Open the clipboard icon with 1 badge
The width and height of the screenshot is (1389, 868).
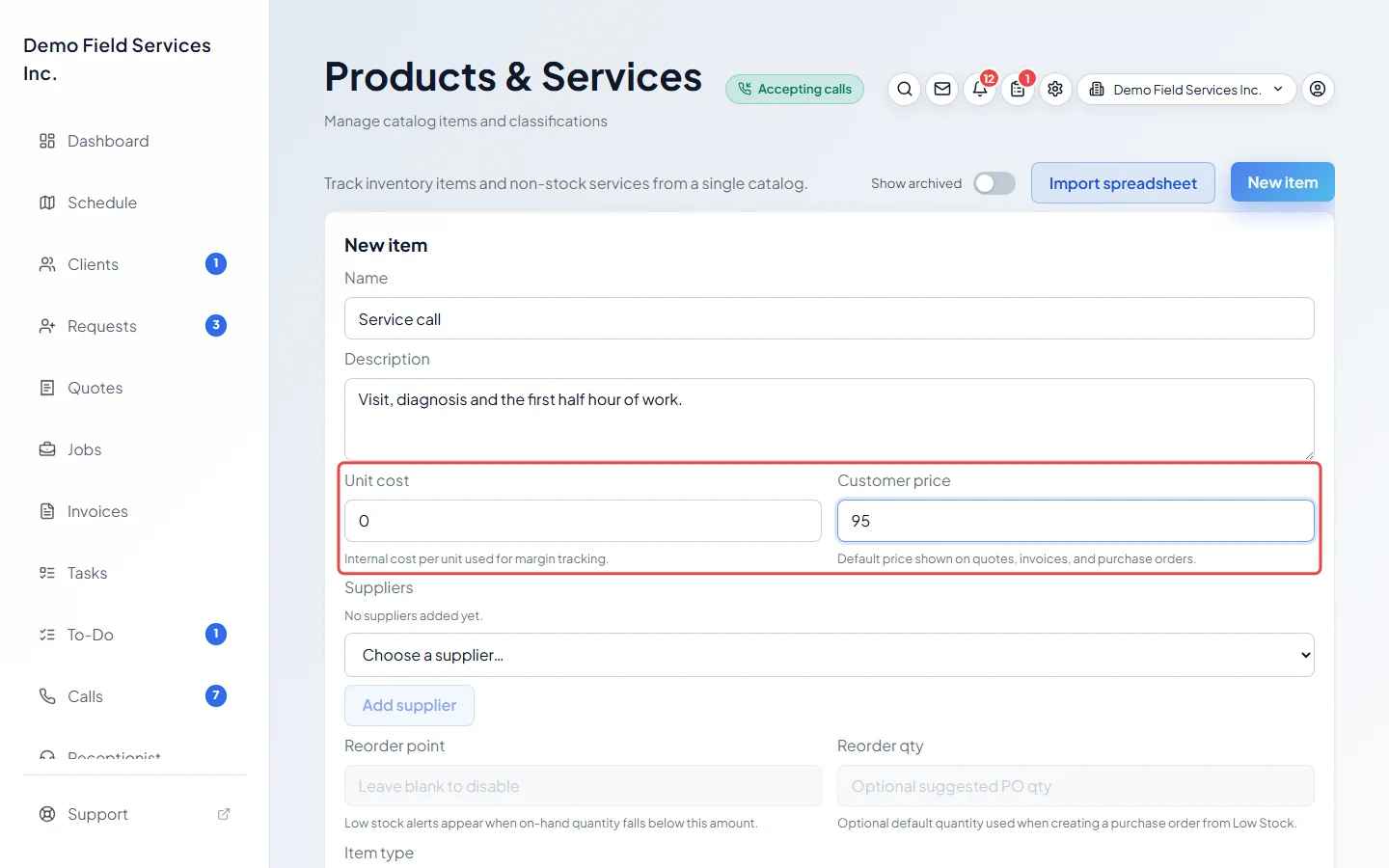point(1018,90)
